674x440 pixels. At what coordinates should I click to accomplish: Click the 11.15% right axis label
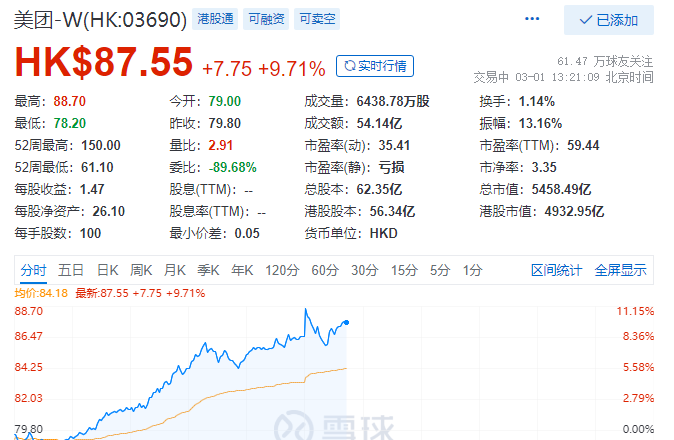click(635, 311)
